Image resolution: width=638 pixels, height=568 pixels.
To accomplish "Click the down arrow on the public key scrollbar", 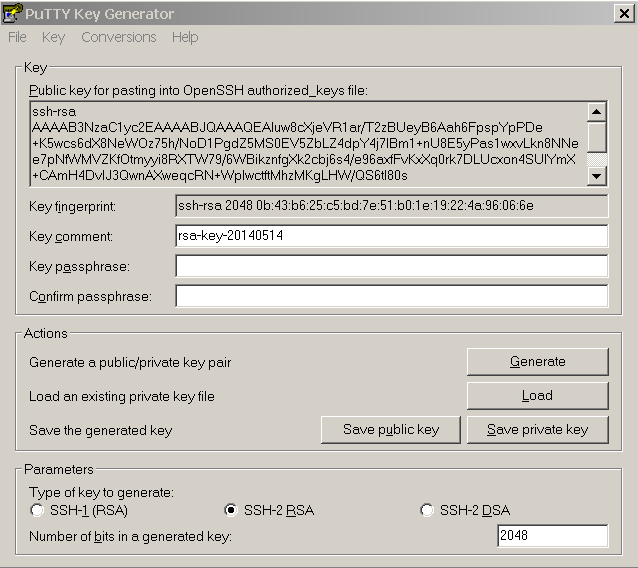I will coord(596,176).
